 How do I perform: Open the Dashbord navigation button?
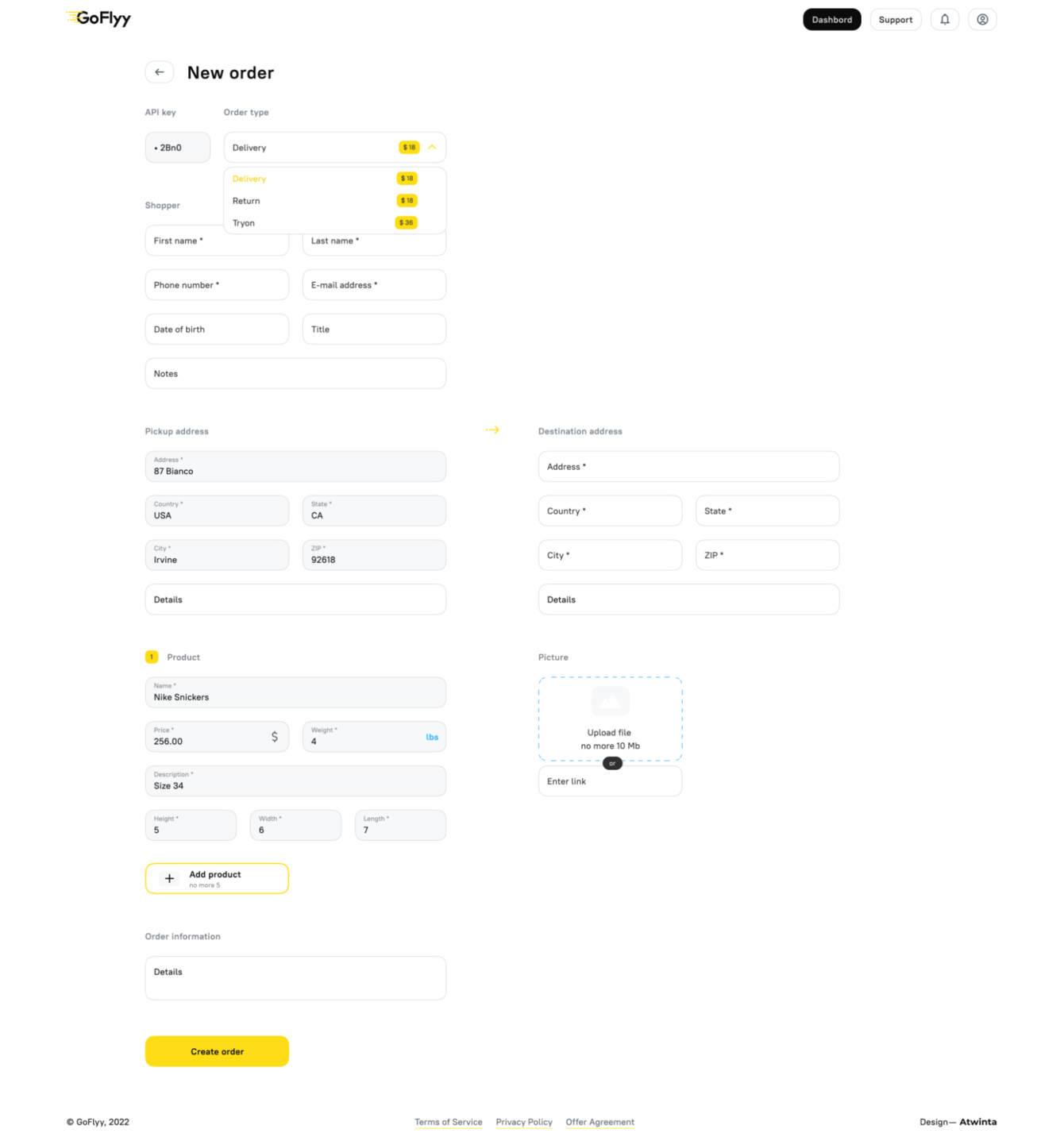click(831, 20)
